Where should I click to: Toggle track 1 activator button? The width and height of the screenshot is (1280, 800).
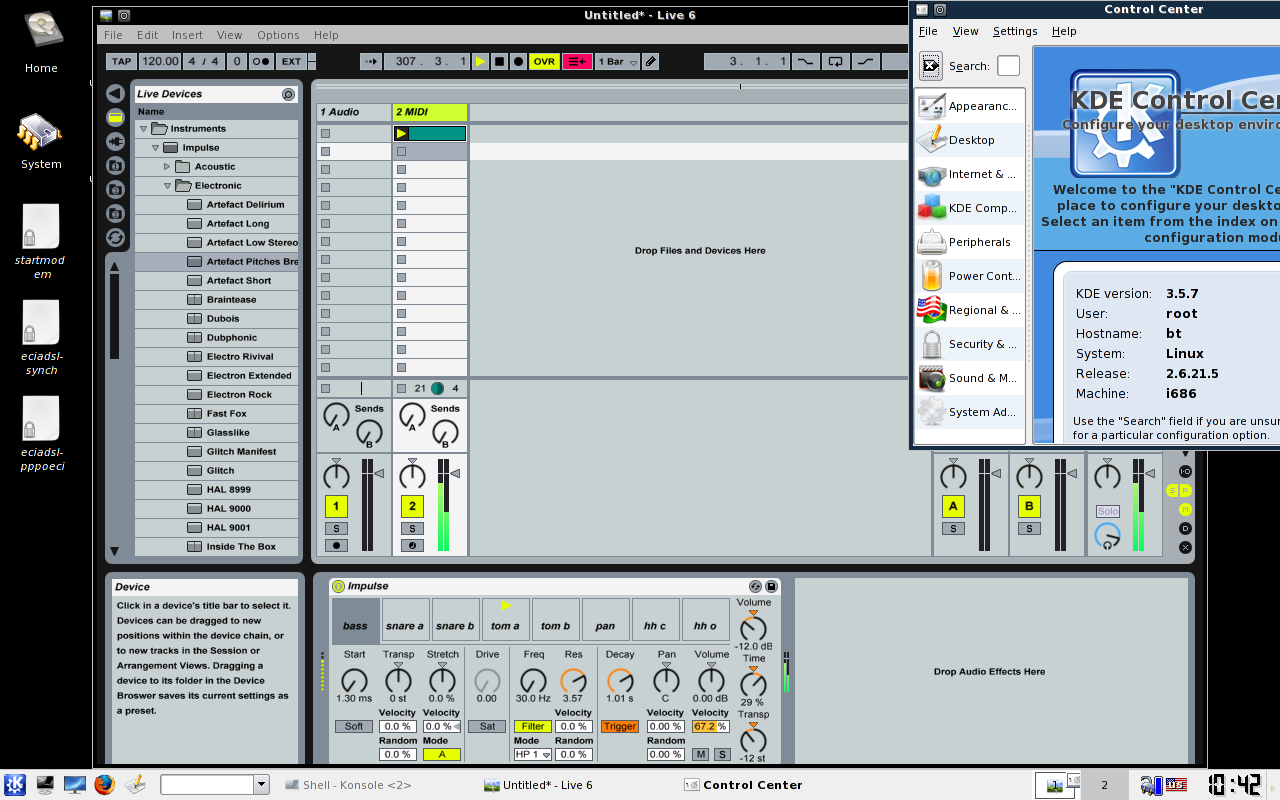coord(336,506)
